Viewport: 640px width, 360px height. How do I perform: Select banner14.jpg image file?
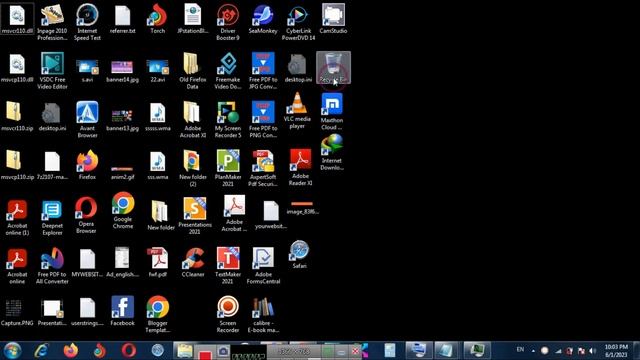122,71
